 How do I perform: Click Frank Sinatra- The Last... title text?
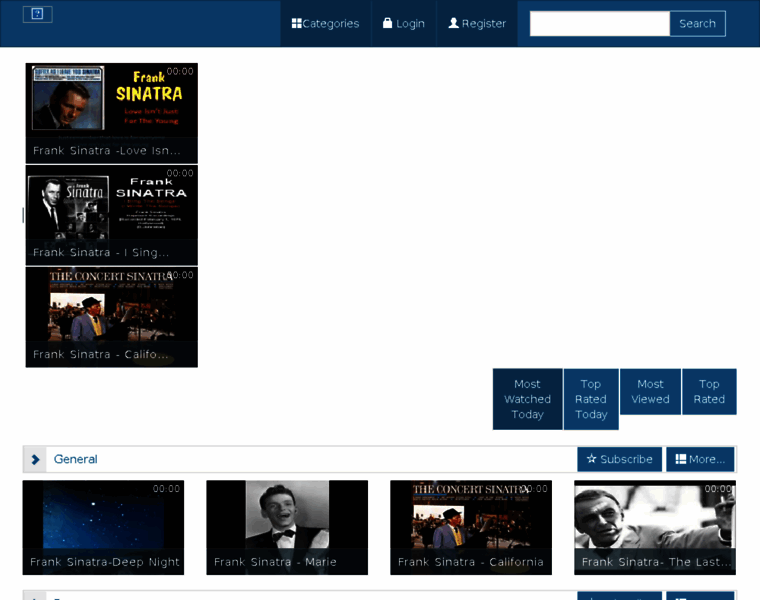656,562
